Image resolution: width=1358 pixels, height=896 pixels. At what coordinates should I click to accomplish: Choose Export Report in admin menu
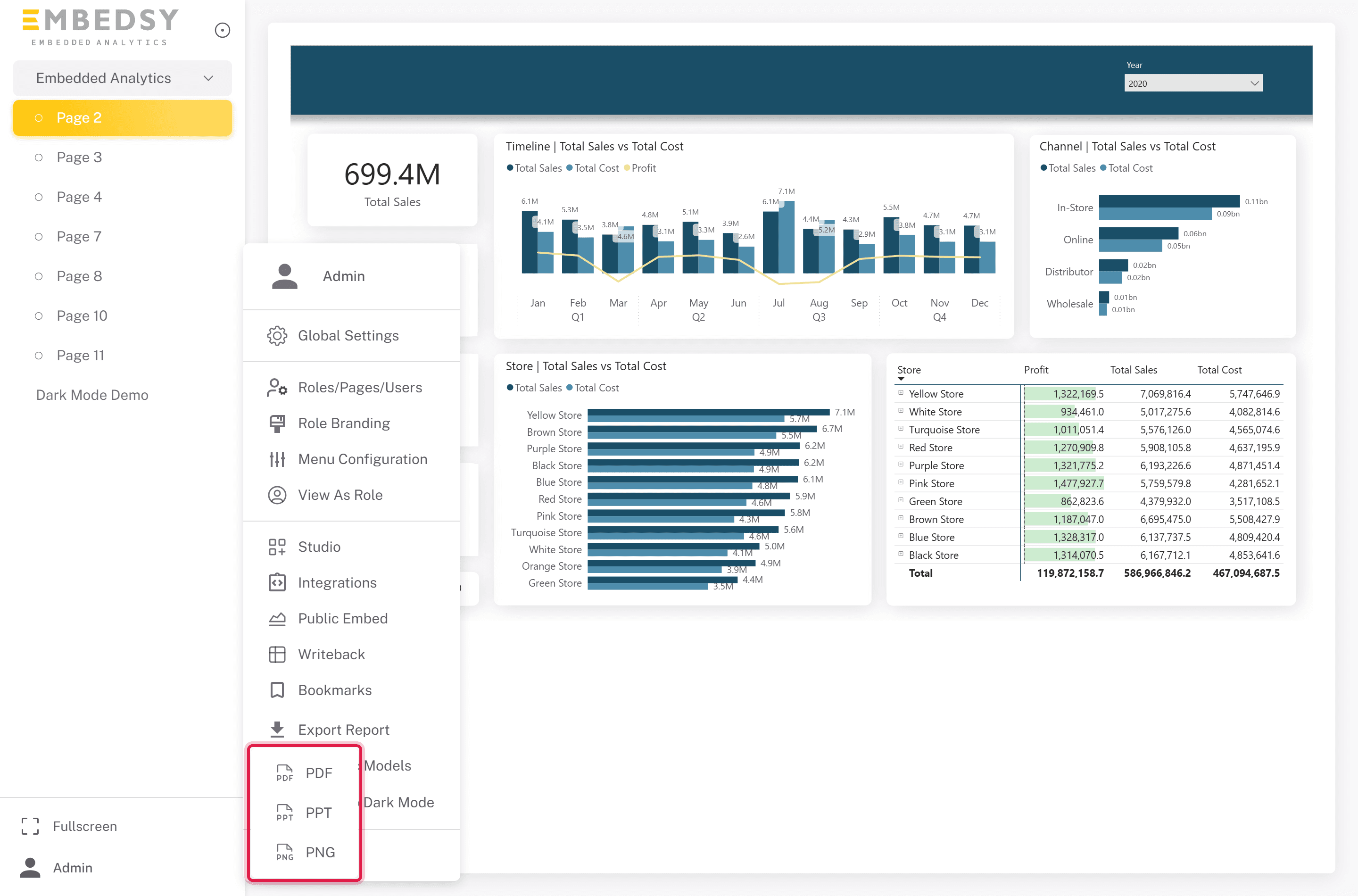pyautogui.click(x=343, y=730)
